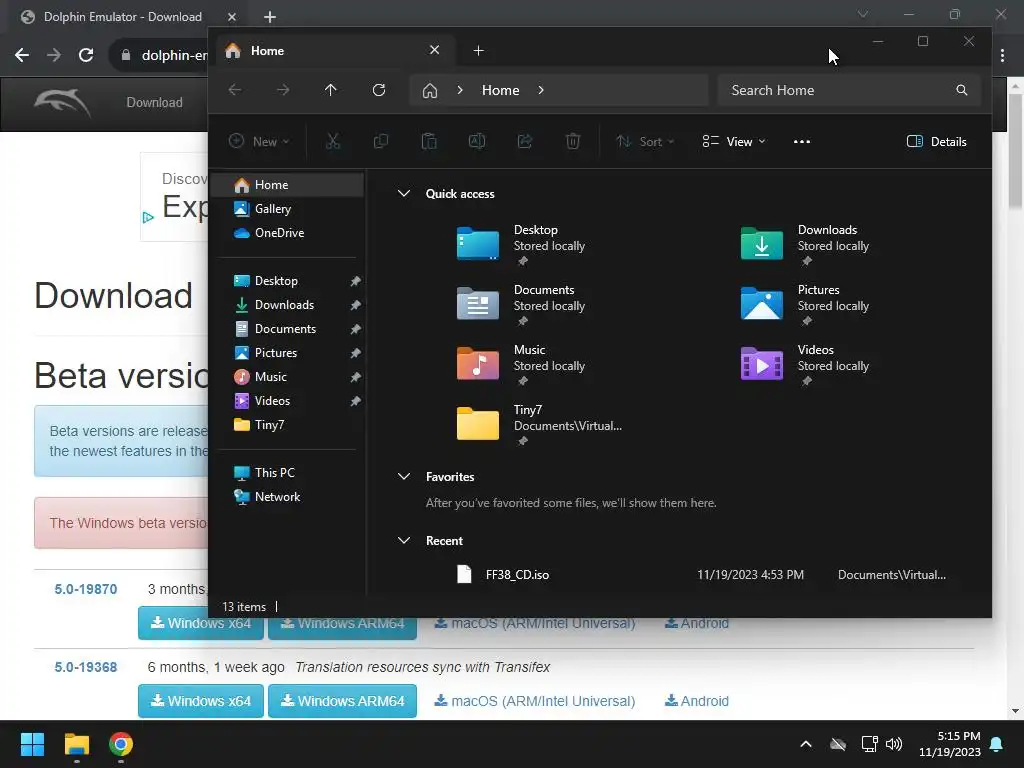
Task: Open the See more ellipsis menu
Action: pos(802,142)
